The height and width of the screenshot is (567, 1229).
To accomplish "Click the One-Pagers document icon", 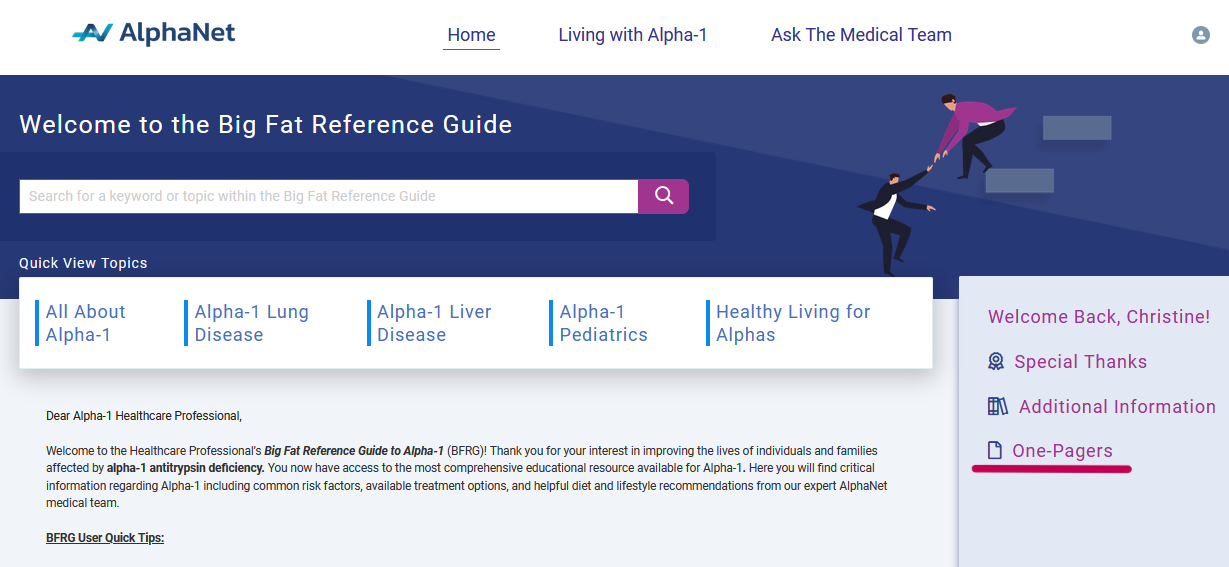I will [995, 451].
